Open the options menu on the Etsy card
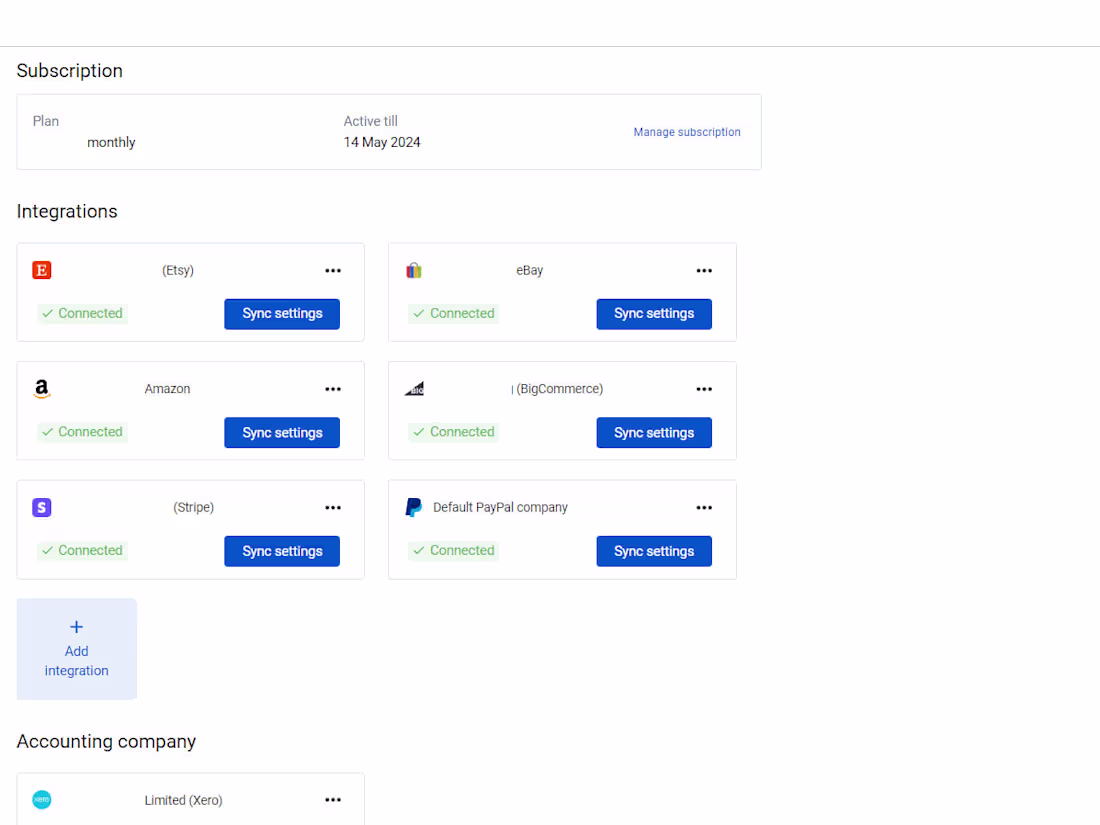The image size is (1100, 825). click(x=333, y=270)
